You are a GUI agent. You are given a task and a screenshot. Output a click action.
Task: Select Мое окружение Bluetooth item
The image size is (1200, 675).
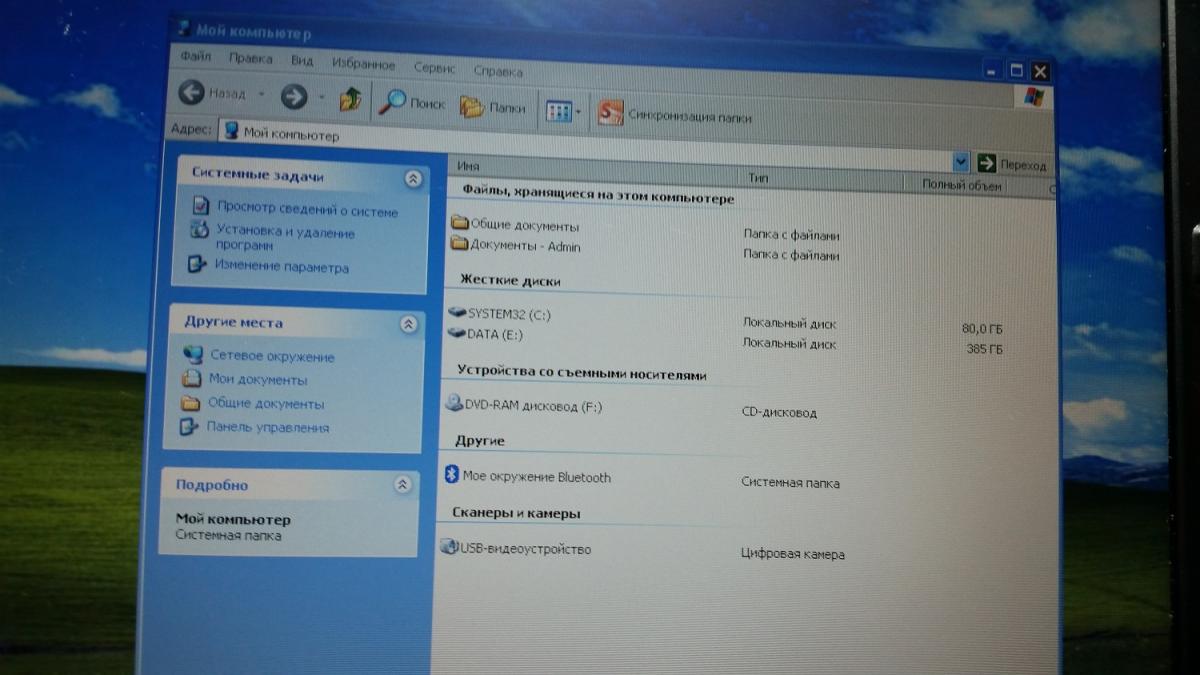527,476
